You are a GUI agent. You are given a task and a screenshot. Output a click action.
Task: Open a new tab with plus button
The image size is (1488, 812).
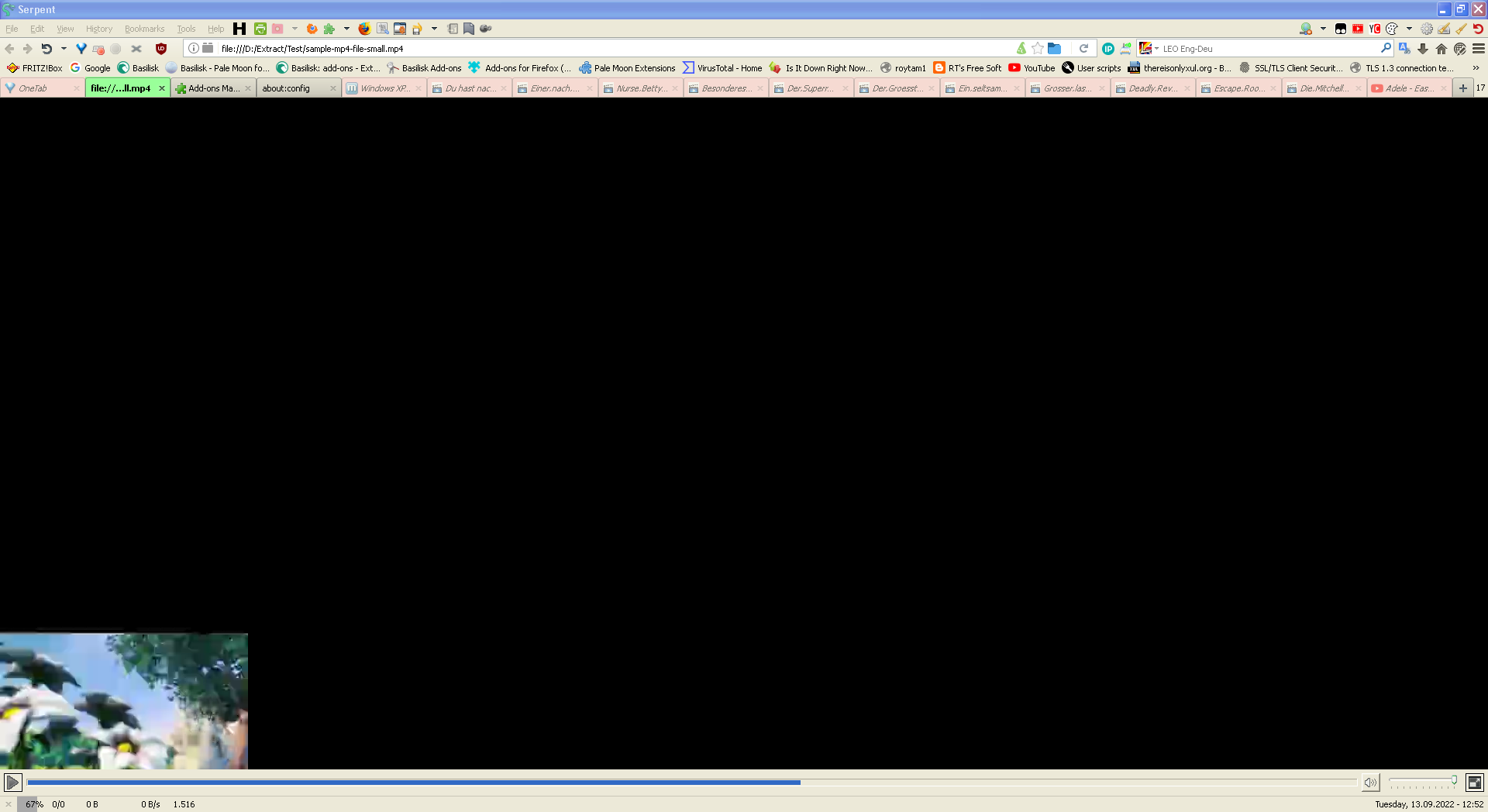(x=1462, y=88)
